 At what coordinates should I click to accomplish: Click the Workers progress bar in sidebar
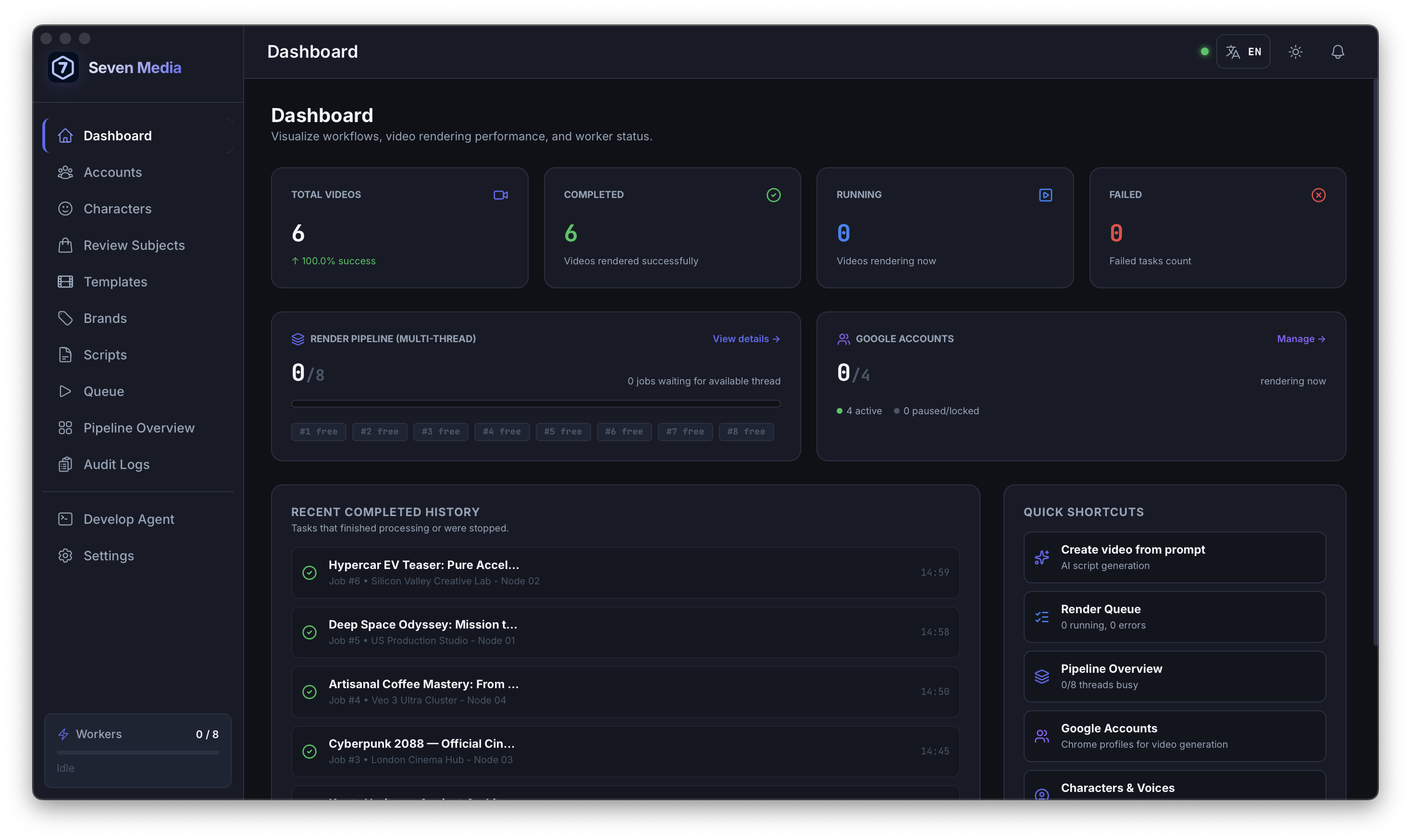(x=137, y=752)
